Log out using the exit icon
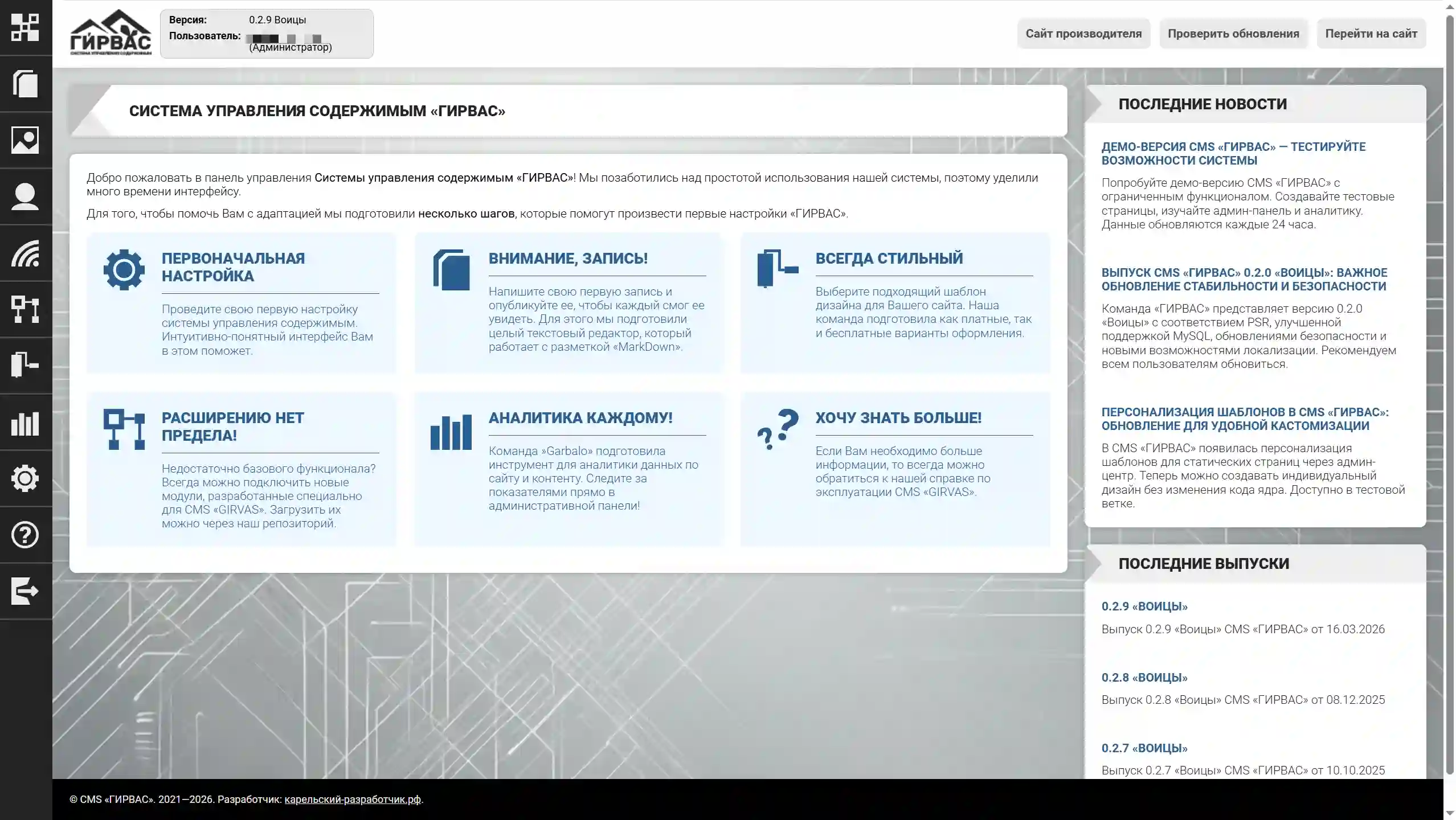Image resolution: width=1456 pixels, height=820 pixels. 26,592
